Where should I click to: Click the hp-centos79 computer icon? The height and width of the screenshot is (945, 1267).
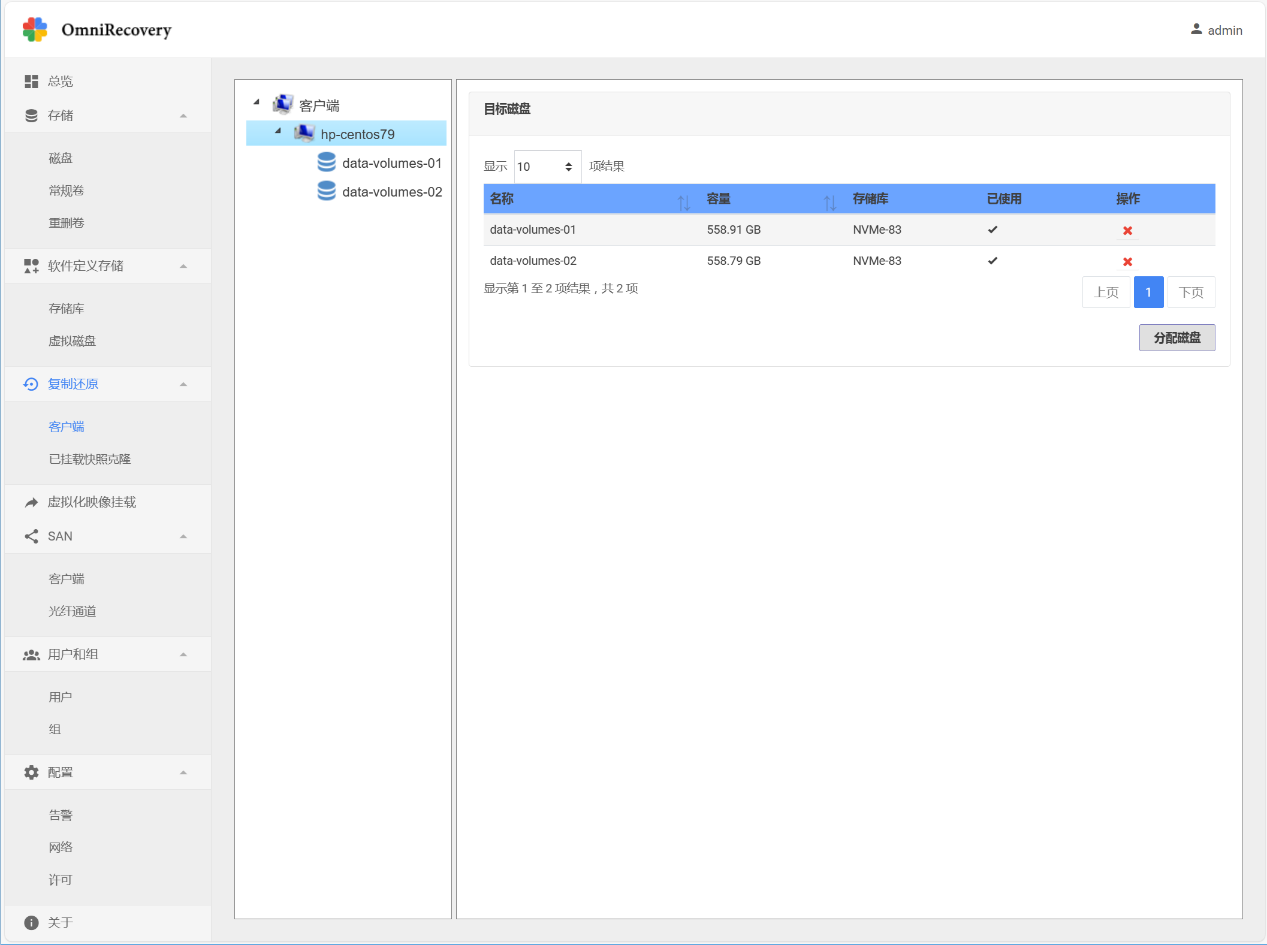click(x=304, y=134)
